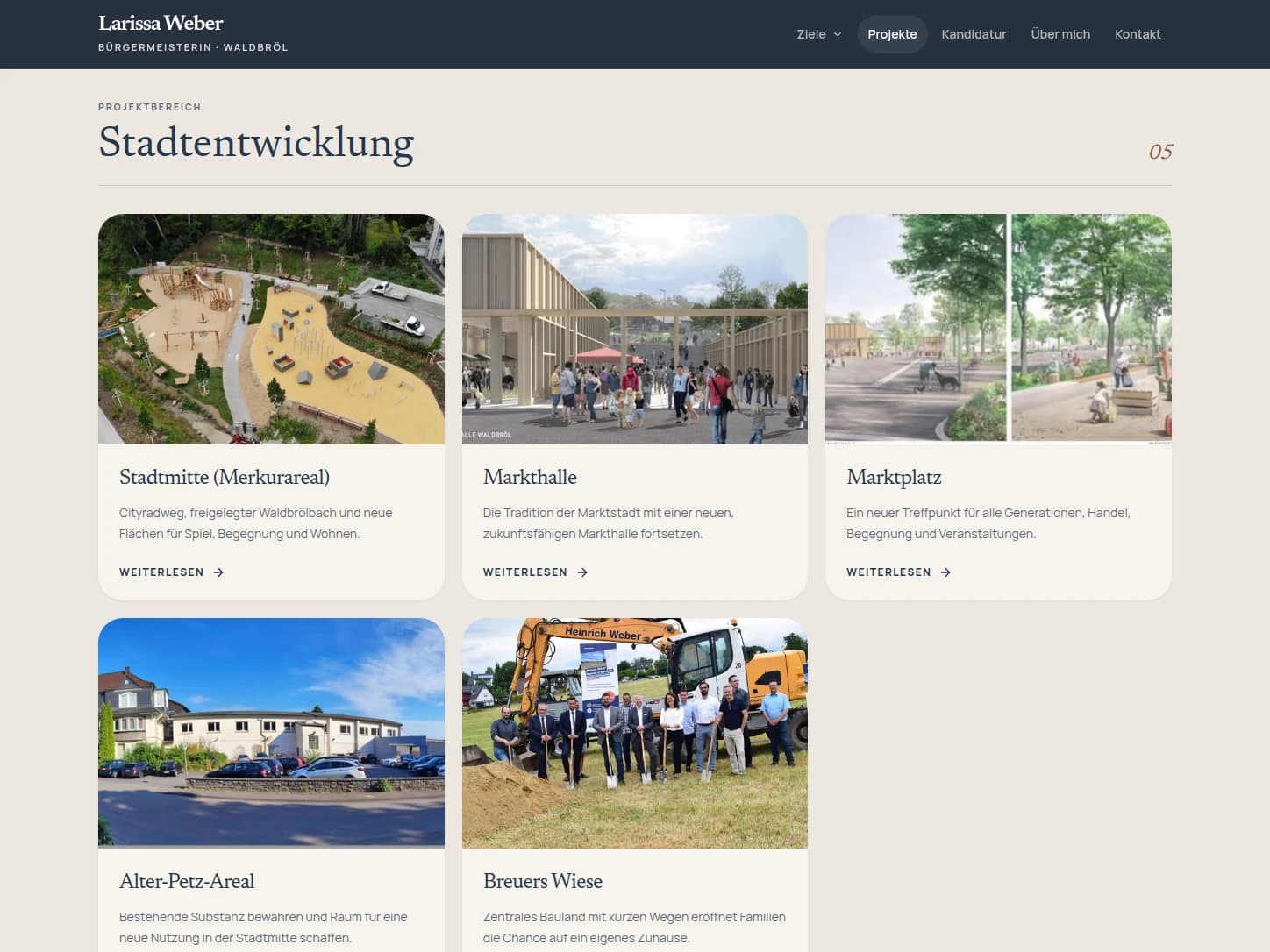Click the Projektbereich label

(150, 107)
